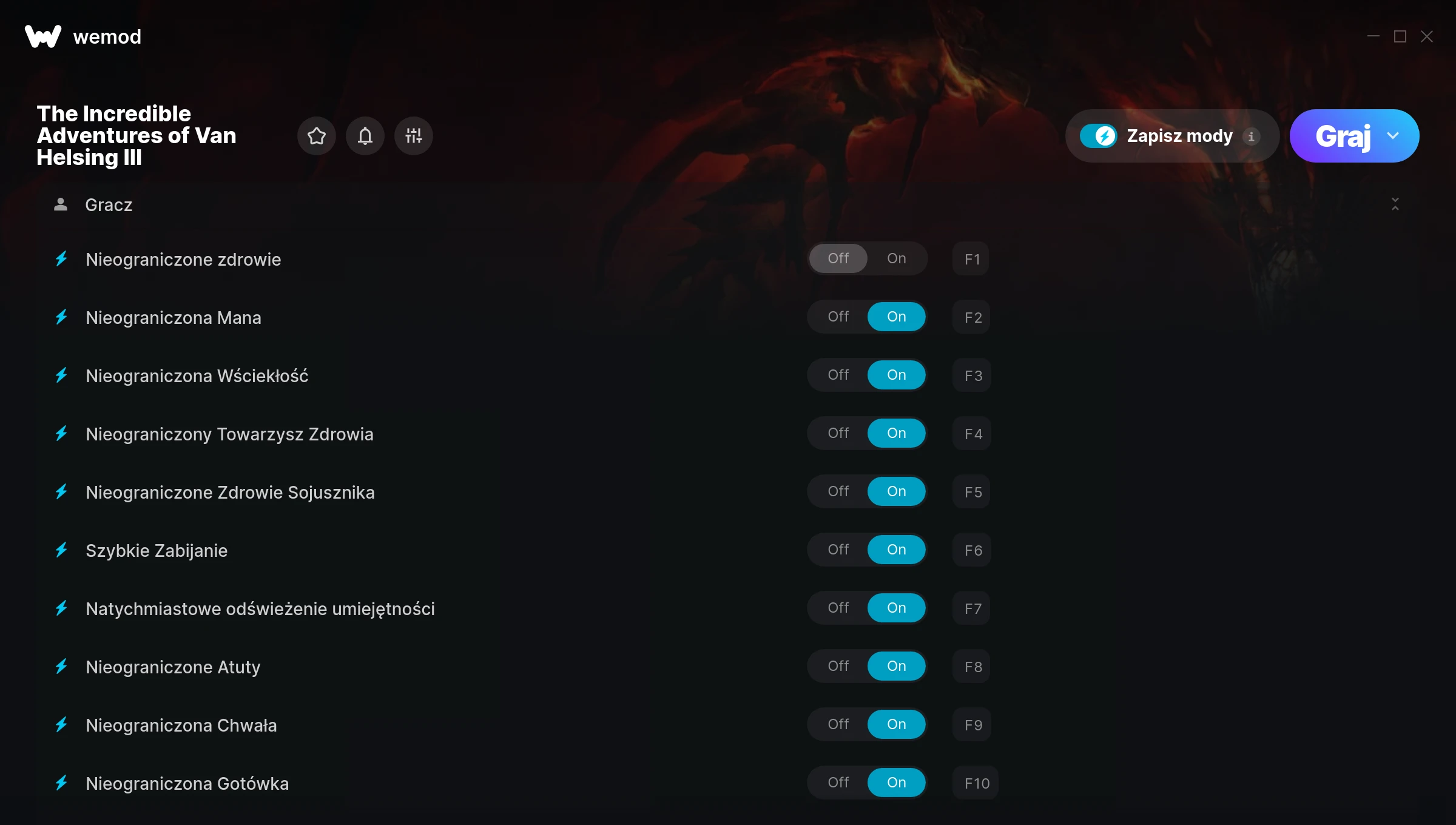
Task: Click the info icon beside Zapisz mody
Action: pyautogui.click(x=1251, y=136)
